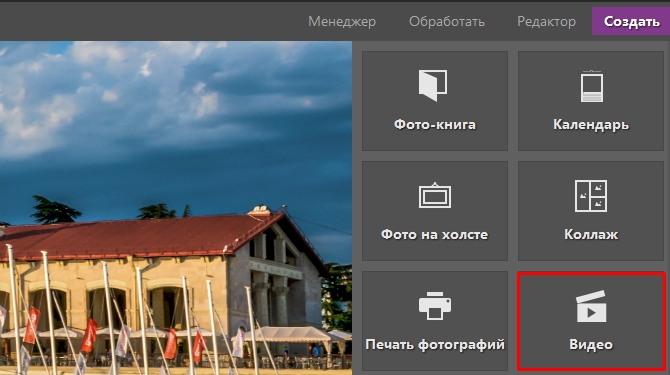Open the Обработать tab
The width and height of the screenshot is (670, 375).
[447, 21]
